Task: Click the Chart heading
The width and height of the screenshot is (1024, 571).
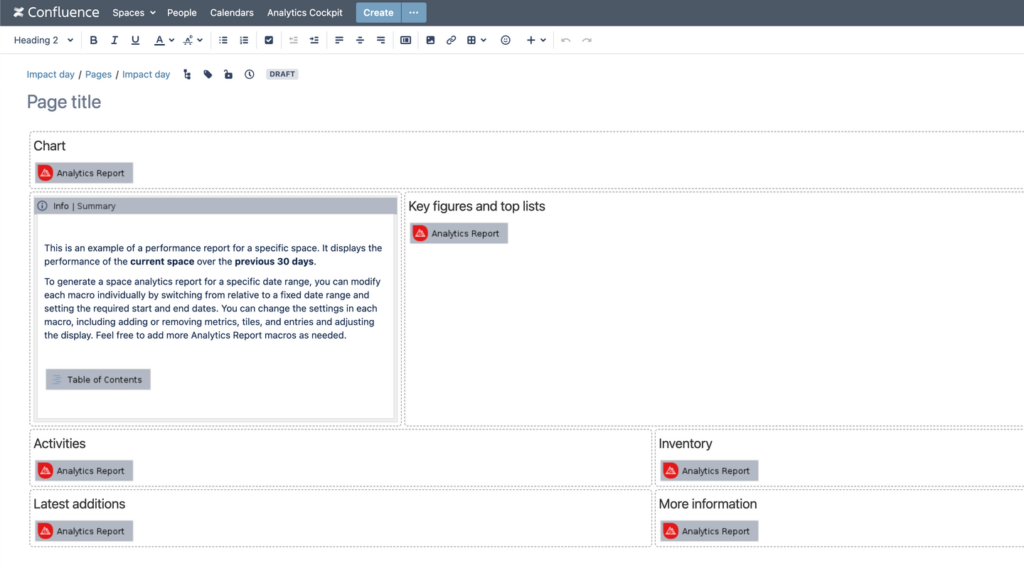Action: click(50, 146)
